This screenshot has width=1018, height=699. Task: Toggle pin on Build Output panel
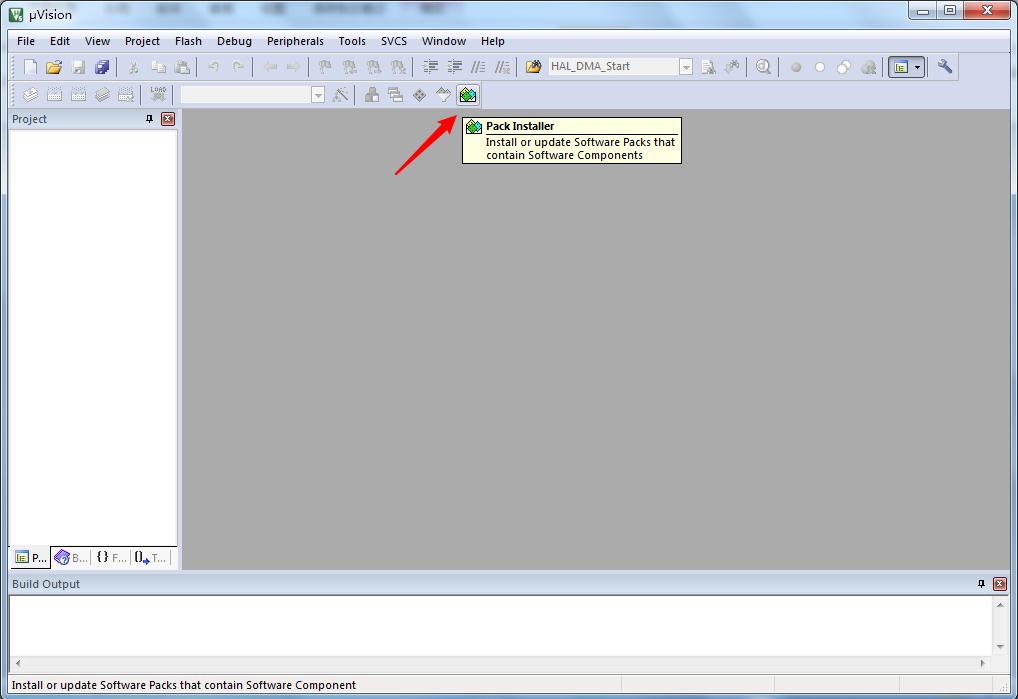981,584
